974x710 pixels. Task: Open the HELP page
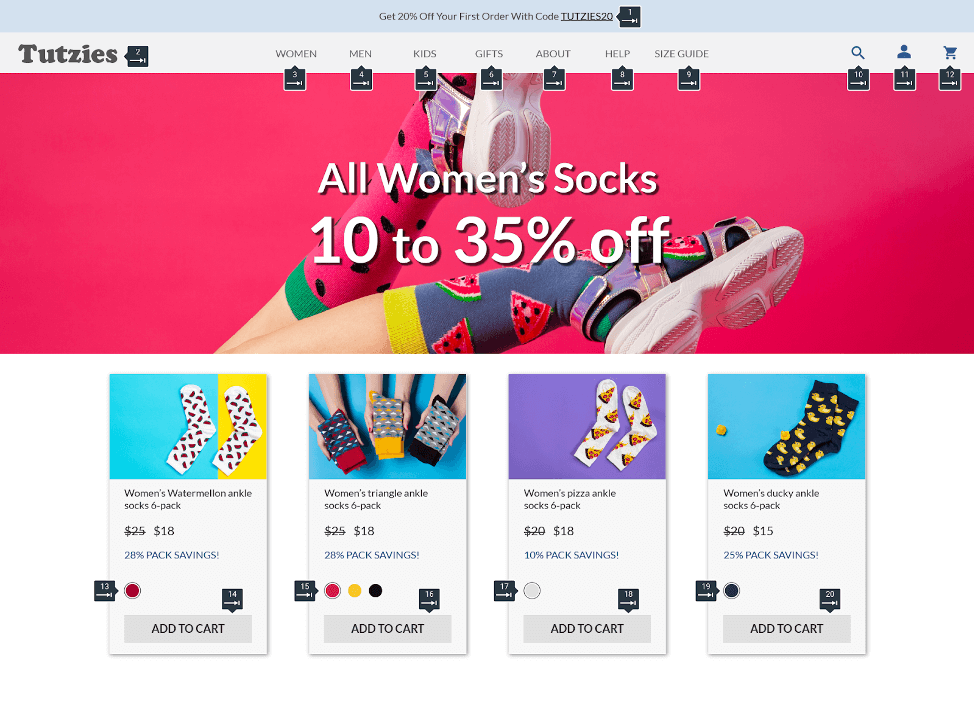617,53
